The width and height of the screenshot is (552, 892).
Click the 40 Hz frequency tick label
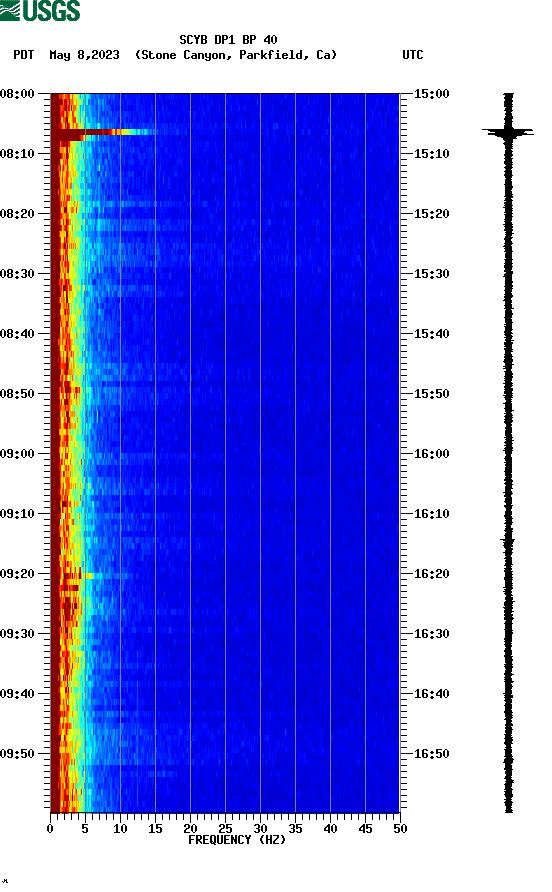coord(331,829)
